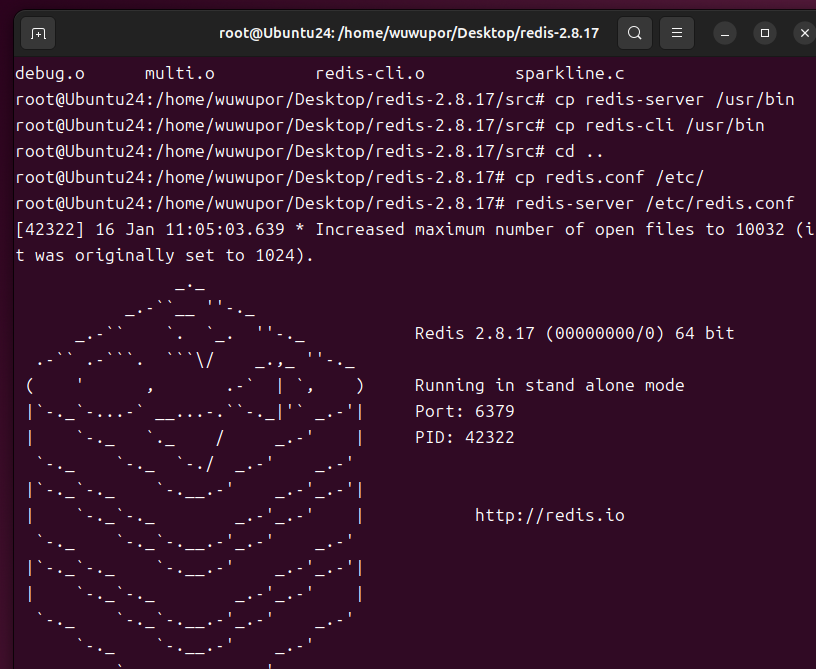This screenshot has height=669, width=816.
Task: Click the Port: 6379 text
Action: [x=464, y=411]
